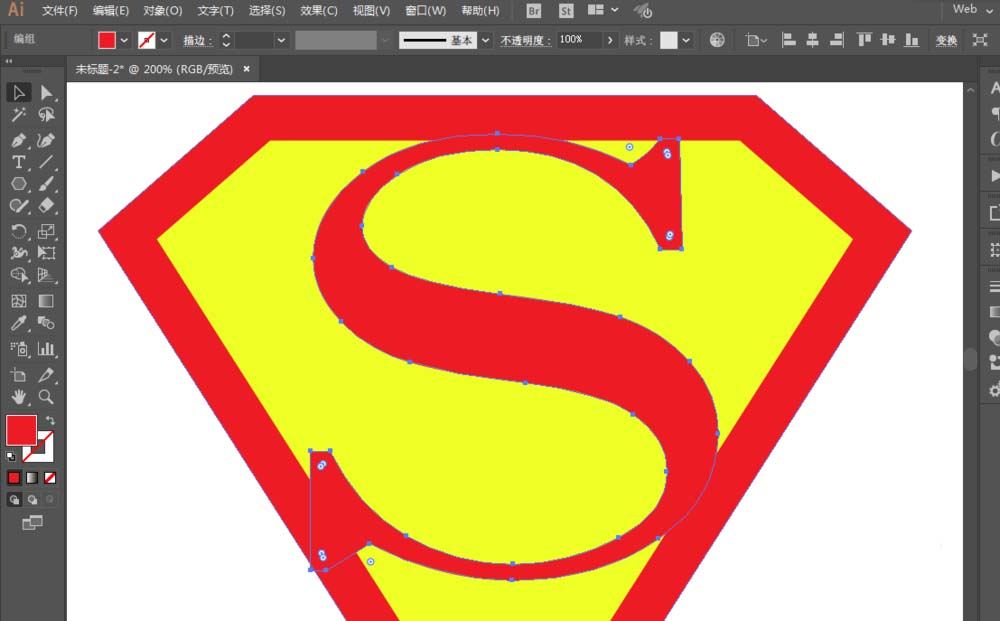Reset to default fill and stroke
The height and width of the screenshot is (621, 1000).
click(11, 456)
